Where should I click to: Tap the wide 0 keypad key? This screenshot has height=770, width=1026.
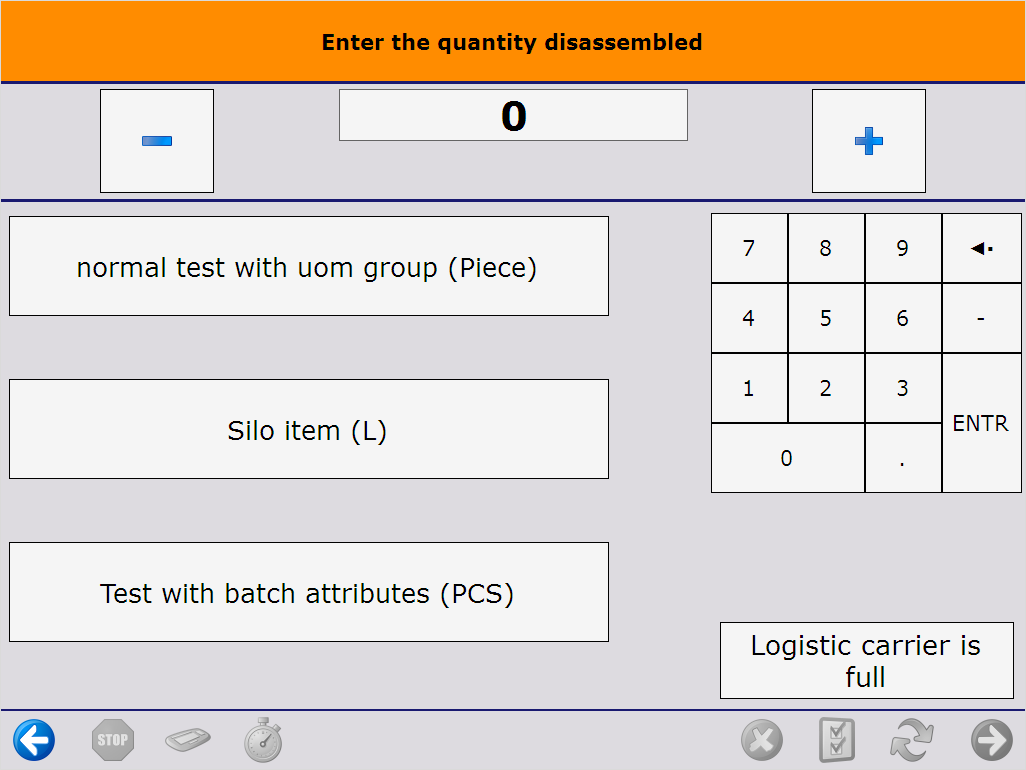tap(787, 458)
